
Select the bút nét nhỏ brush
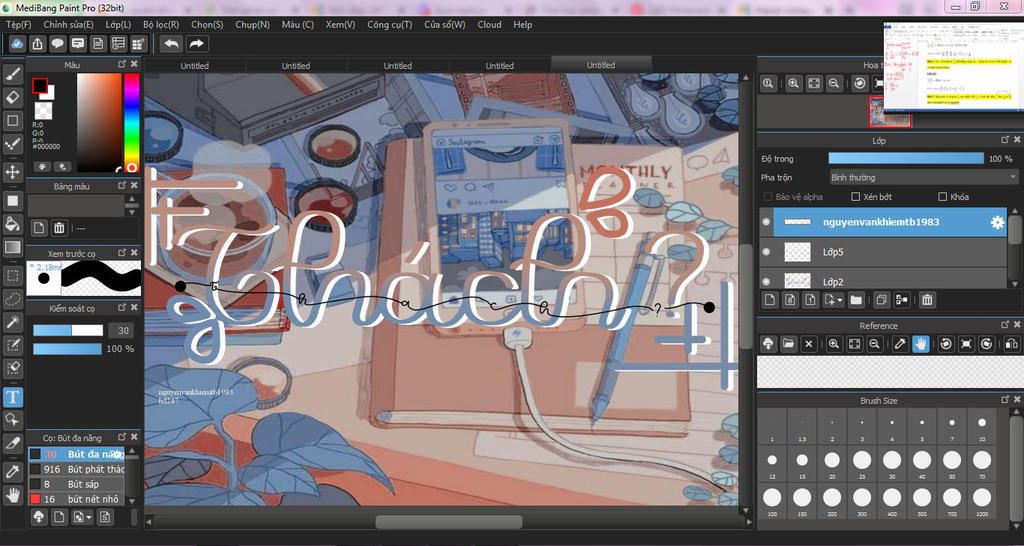coord(76,499)
